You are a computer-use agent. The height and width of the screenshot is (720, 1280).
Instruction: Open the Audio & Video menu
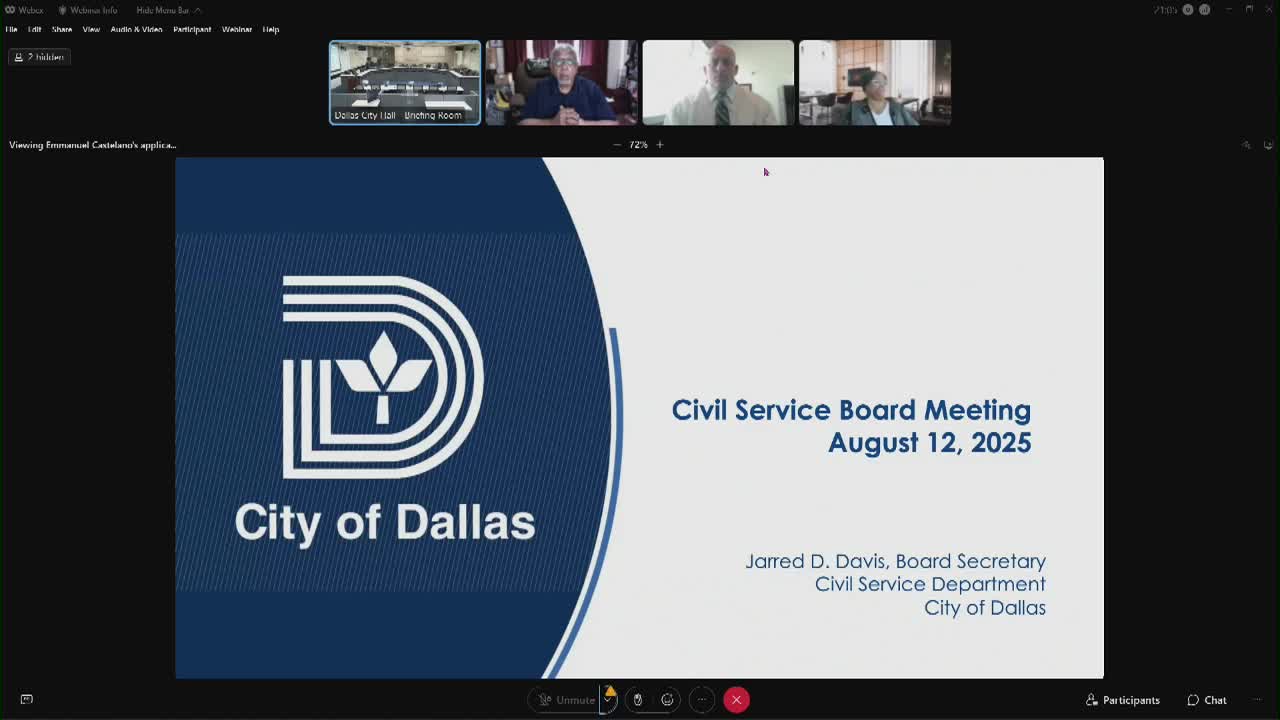point(136,29)
